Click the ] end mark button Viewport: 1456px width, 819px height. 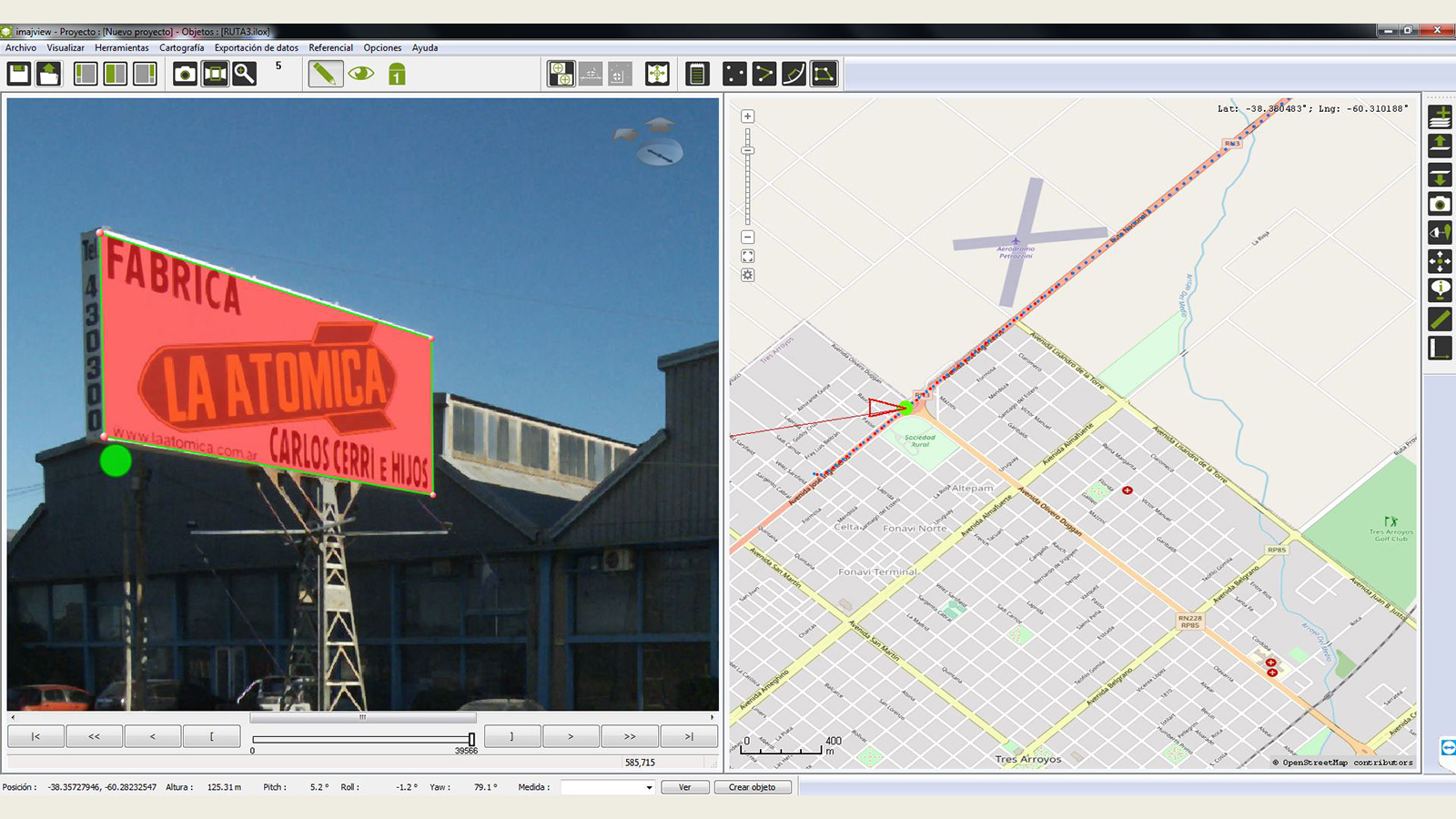coord(512,736)
